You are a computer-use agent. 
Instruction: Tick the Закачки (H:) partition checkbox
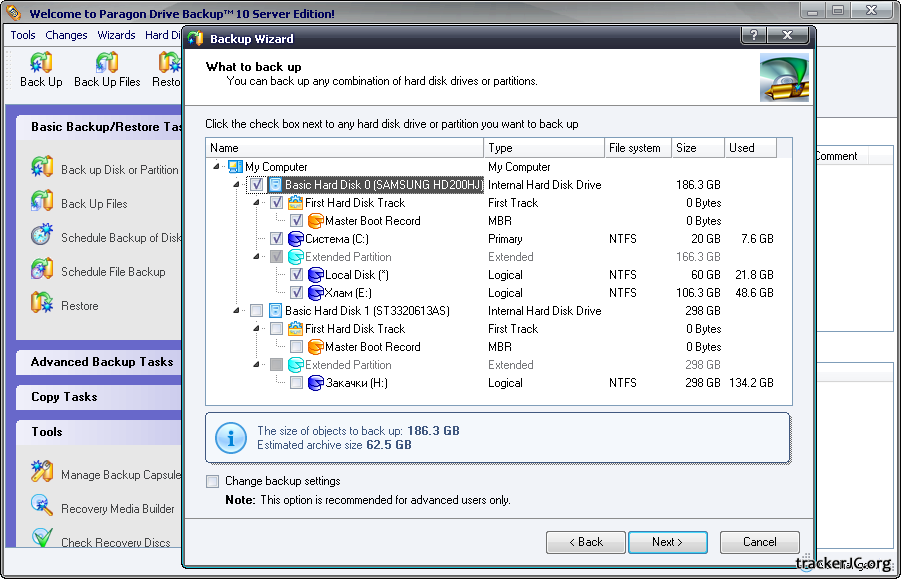tap(297, 383)
